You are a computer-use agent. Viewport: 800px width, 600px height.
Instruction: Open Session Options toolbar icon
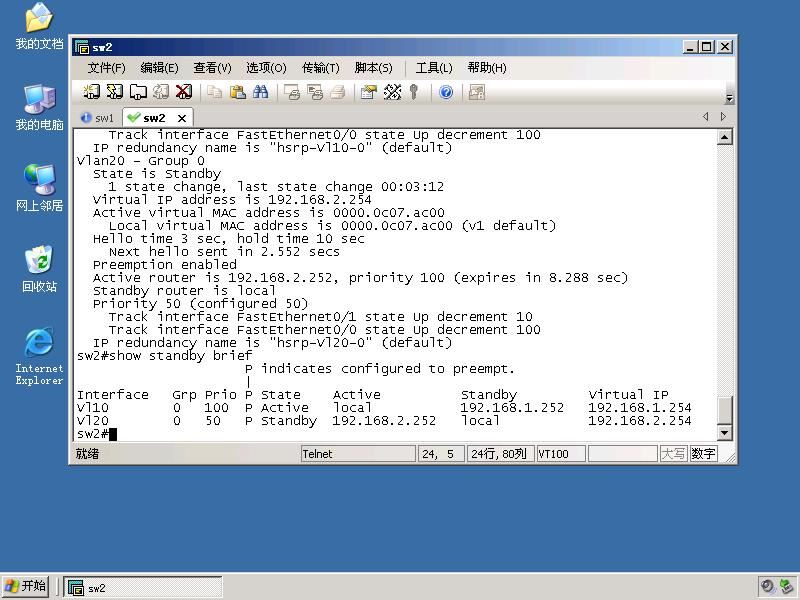(368, 92)
